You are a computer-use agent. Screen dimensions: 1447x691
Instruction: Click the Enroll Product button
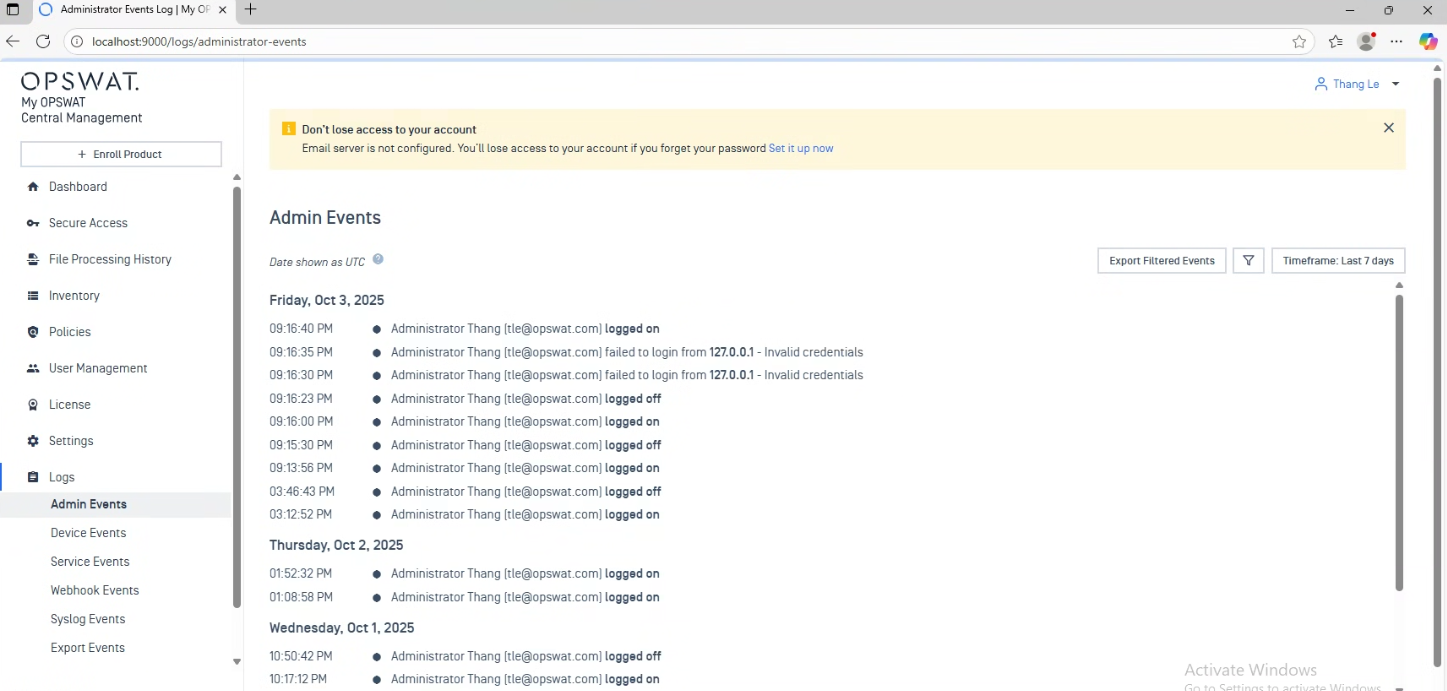[121, 154]
